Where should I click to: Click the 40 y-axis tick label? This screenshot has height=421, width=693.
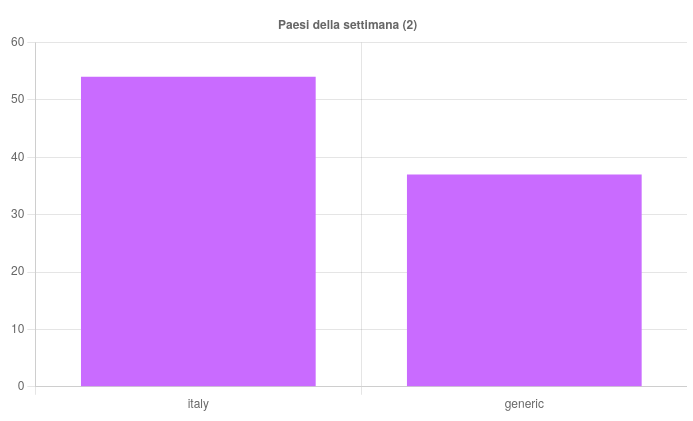pyautogui.click(x=18, y=157)
